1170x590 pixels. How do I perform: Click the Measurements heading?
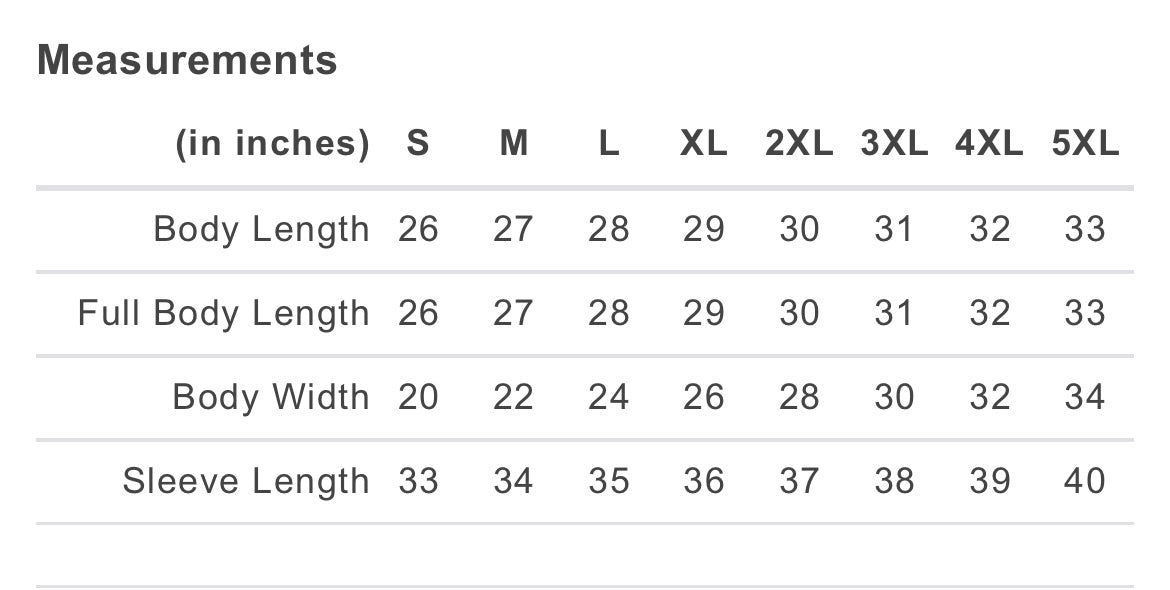[187, 60]
